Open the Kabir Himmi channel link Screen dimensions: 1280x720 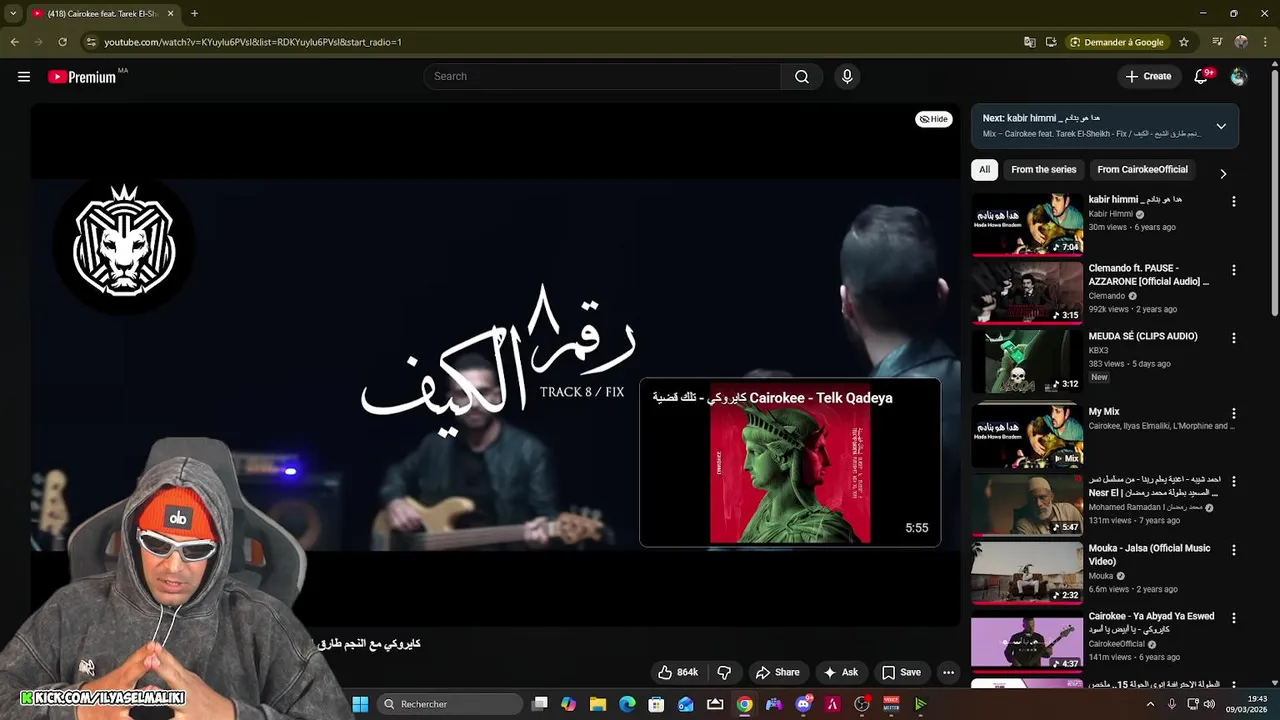point(1110,214)
